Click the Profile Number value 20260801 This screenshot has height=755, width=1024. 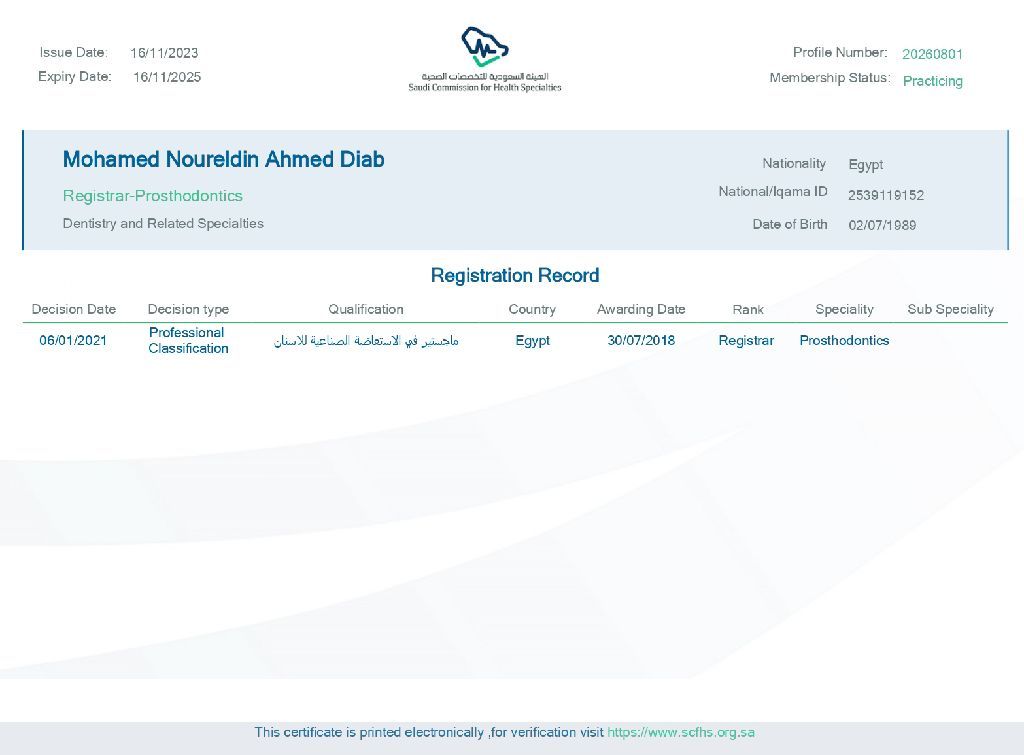932,54
